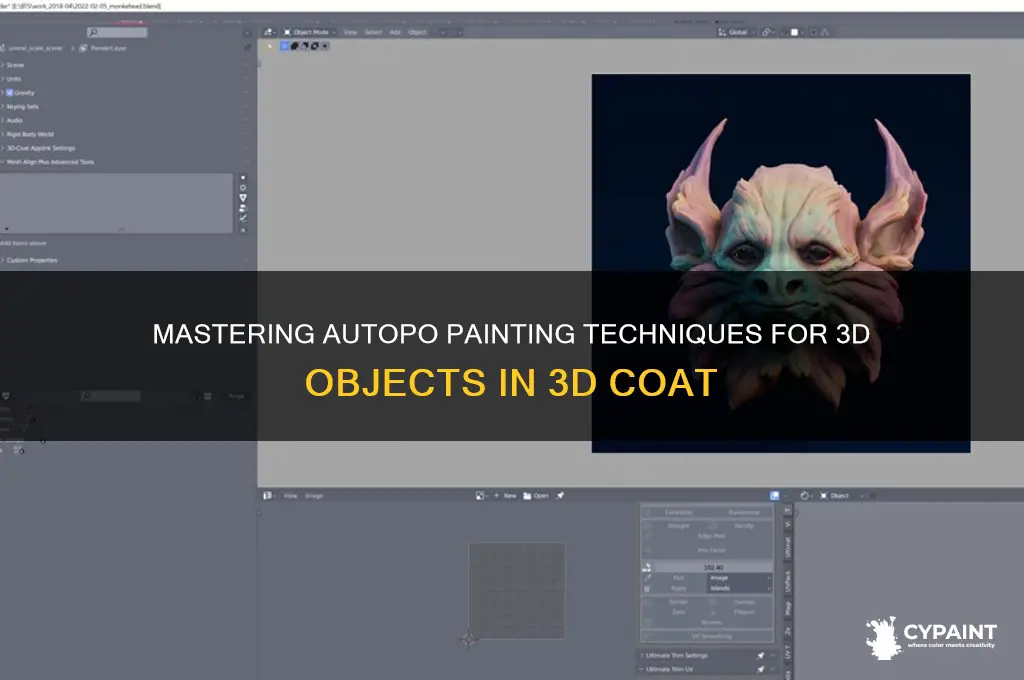Click the 2D cursor crosshair
This screenshot has width=1024, height=680.
coord(468,639)
